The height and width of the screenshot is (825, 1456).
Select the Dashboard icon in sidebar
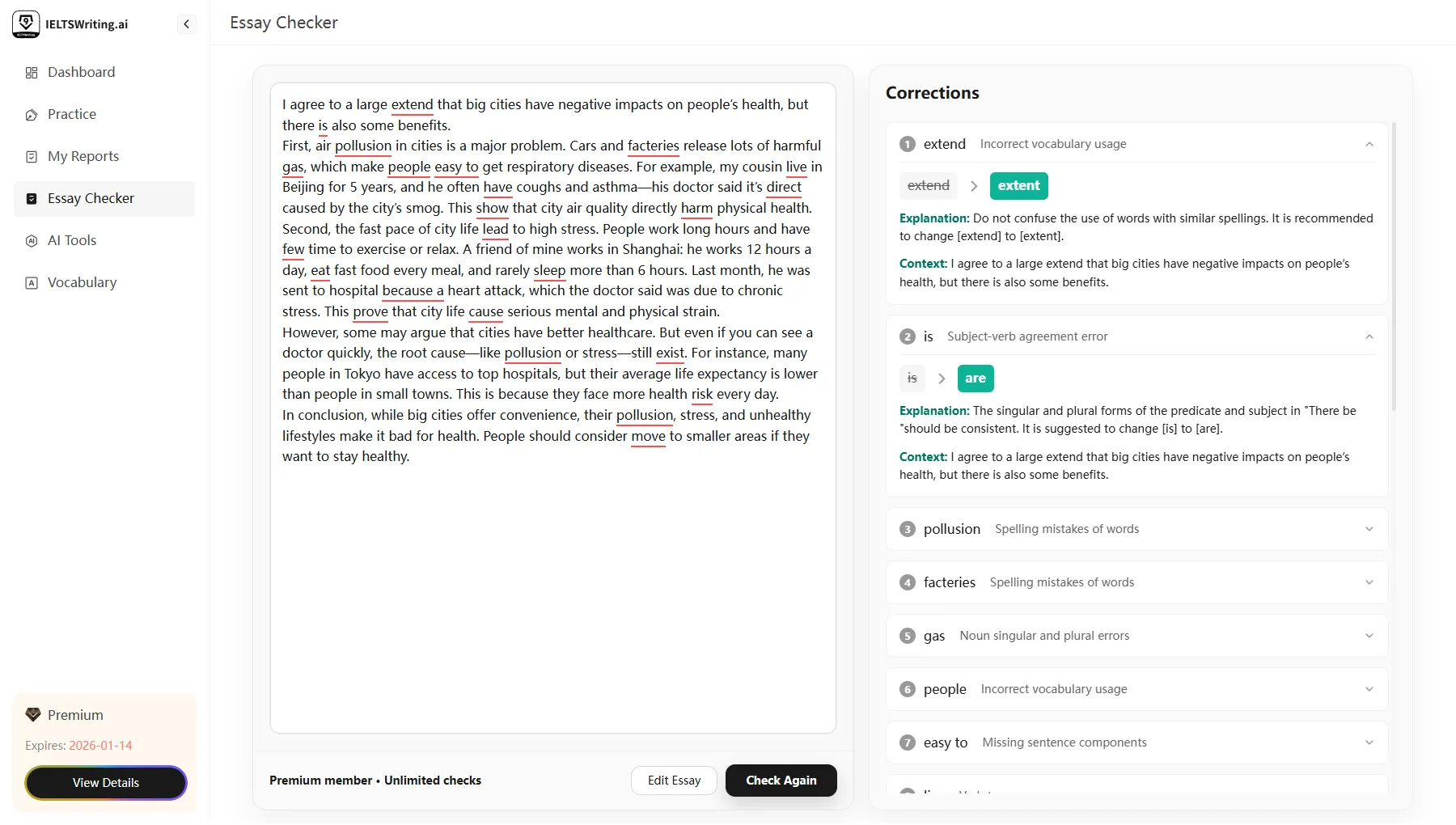tap(32, 72)
